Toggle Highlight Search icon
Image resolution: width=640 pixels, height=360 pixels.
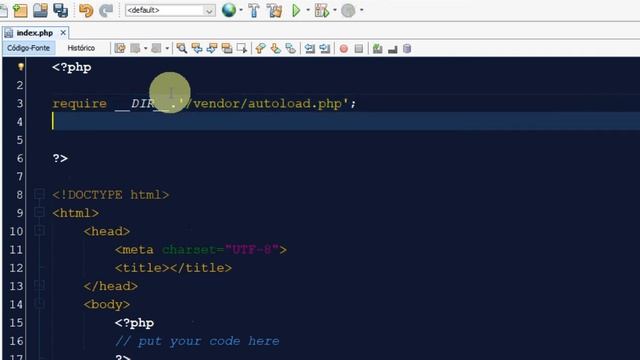[227, 49]
